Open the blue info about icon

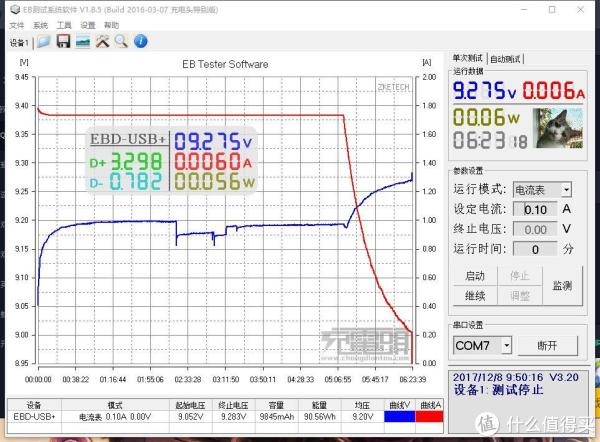(141, 41)
